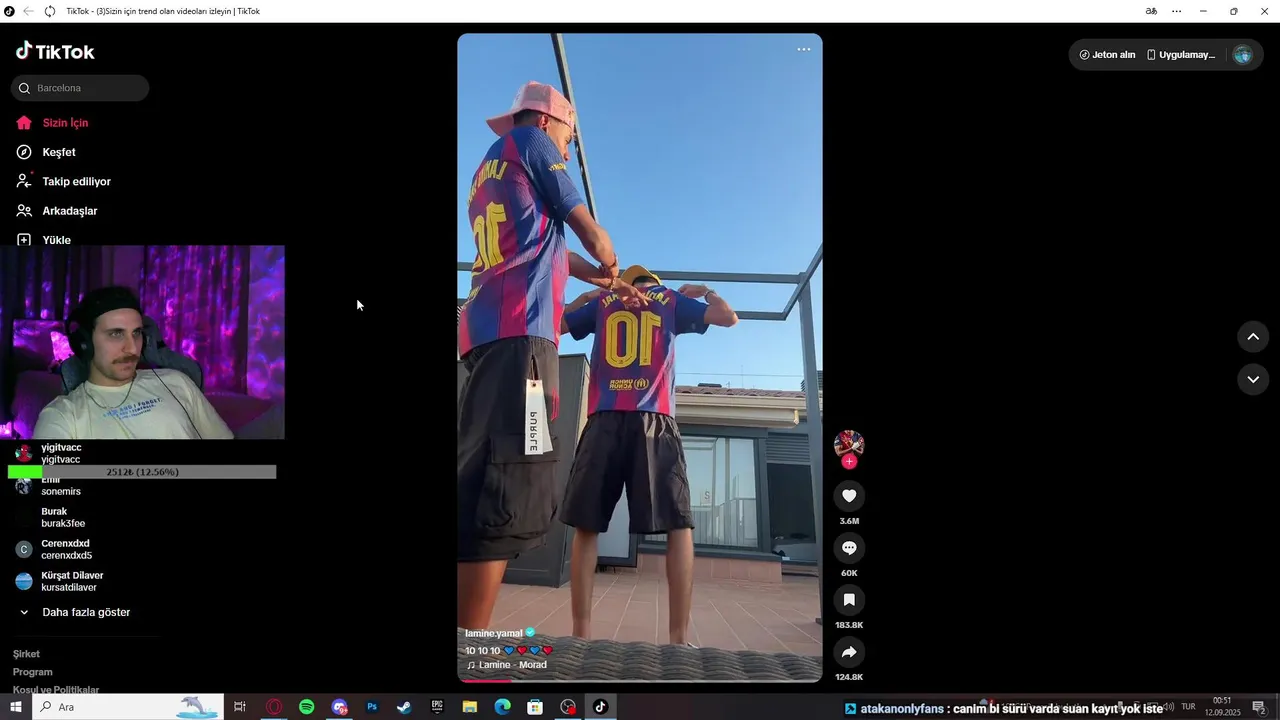Open Task View on taskbar
This screenshot has width=1280, height=720.
[240, 707]
